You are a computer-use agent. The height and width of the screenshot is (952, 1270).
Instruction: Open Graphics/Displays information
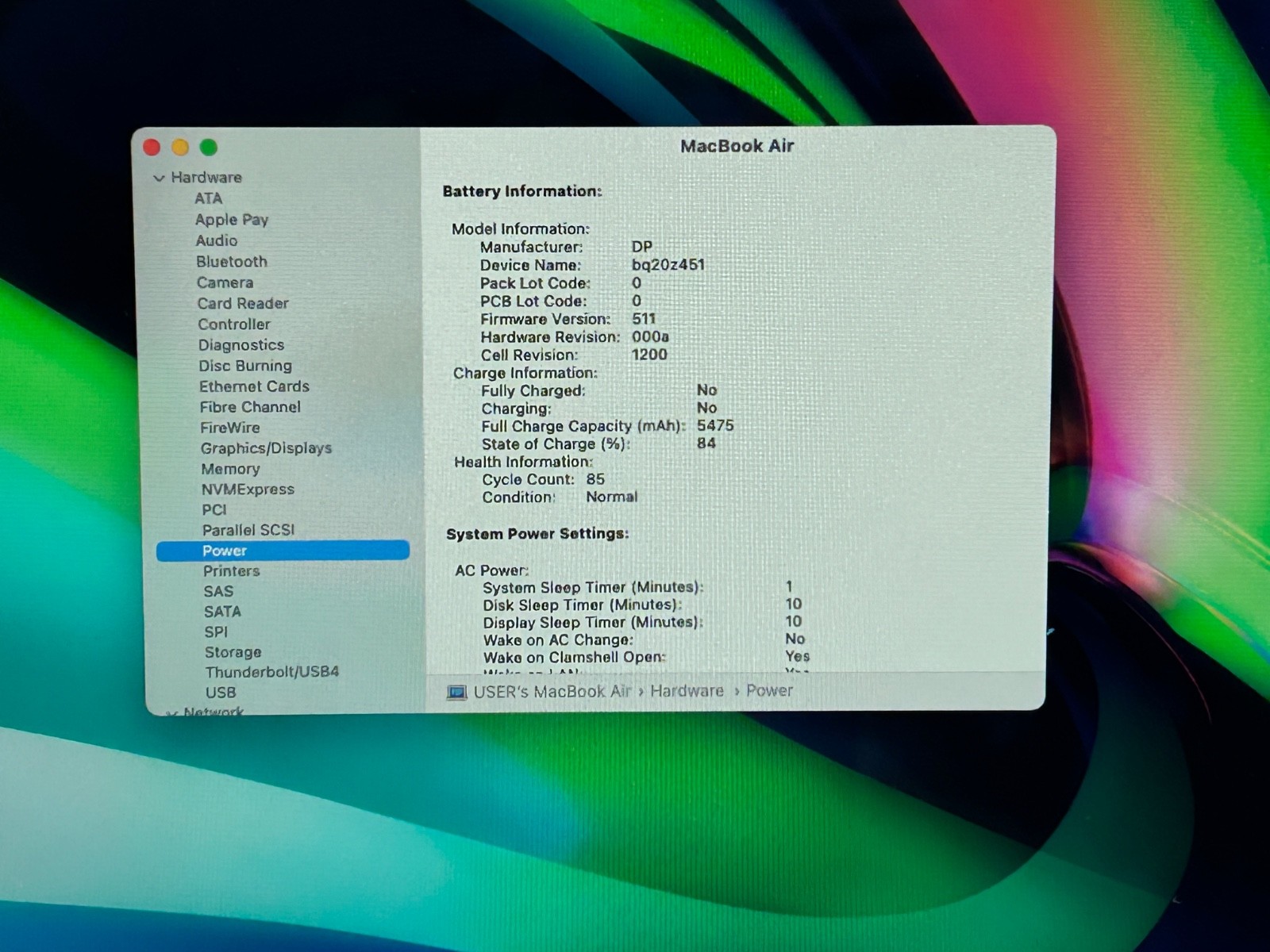(266, 448)
